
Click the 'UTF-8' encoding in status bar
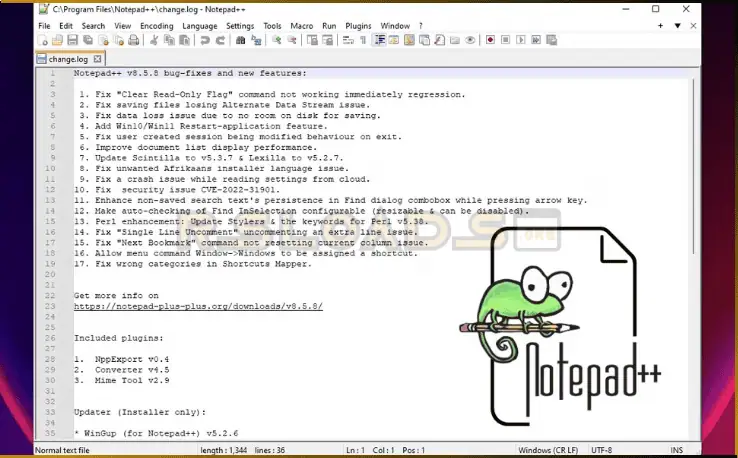point(602,450)
